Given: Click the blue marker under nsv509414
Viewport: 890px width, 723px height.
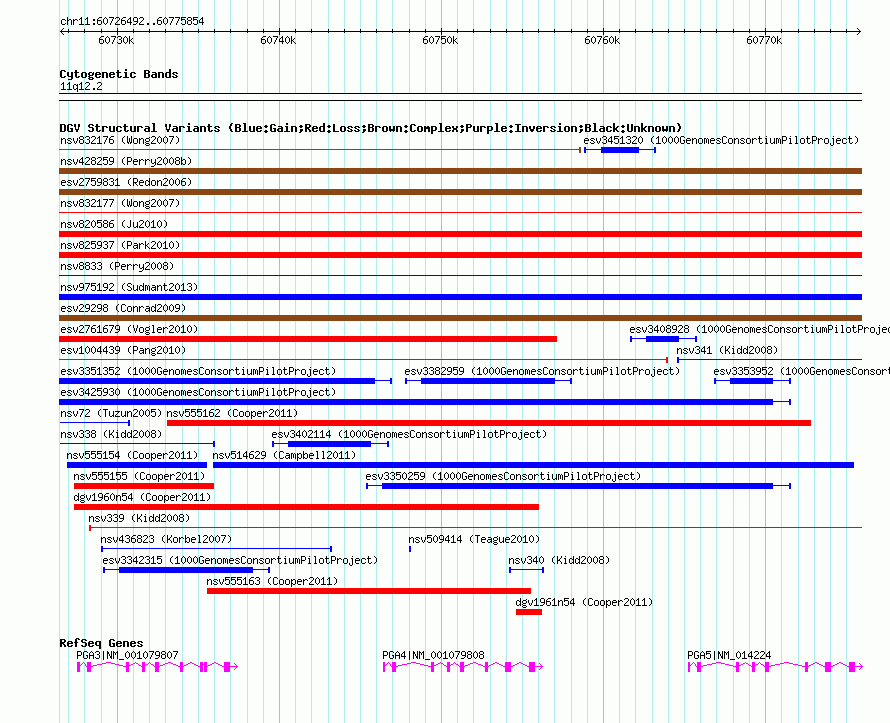Looking at the screenshot, I should pos(410,549).
